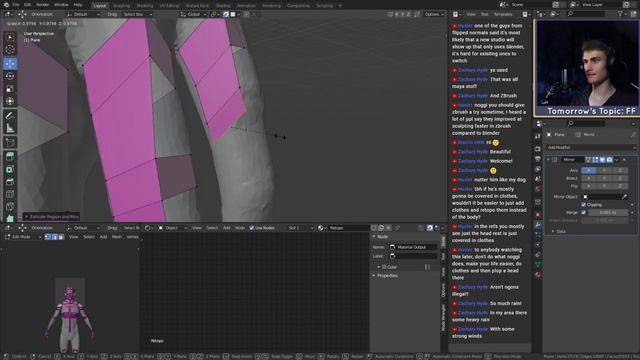Select the Measure tool

click(10, 129)
